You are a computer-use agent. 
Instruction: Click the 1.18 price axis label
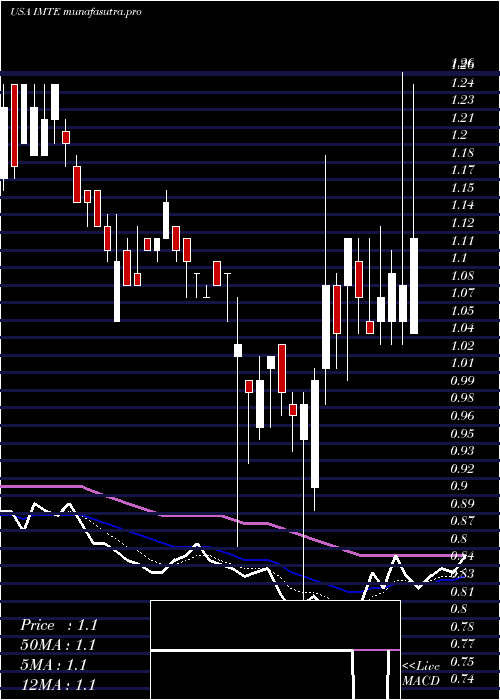(x=462, y=153)
